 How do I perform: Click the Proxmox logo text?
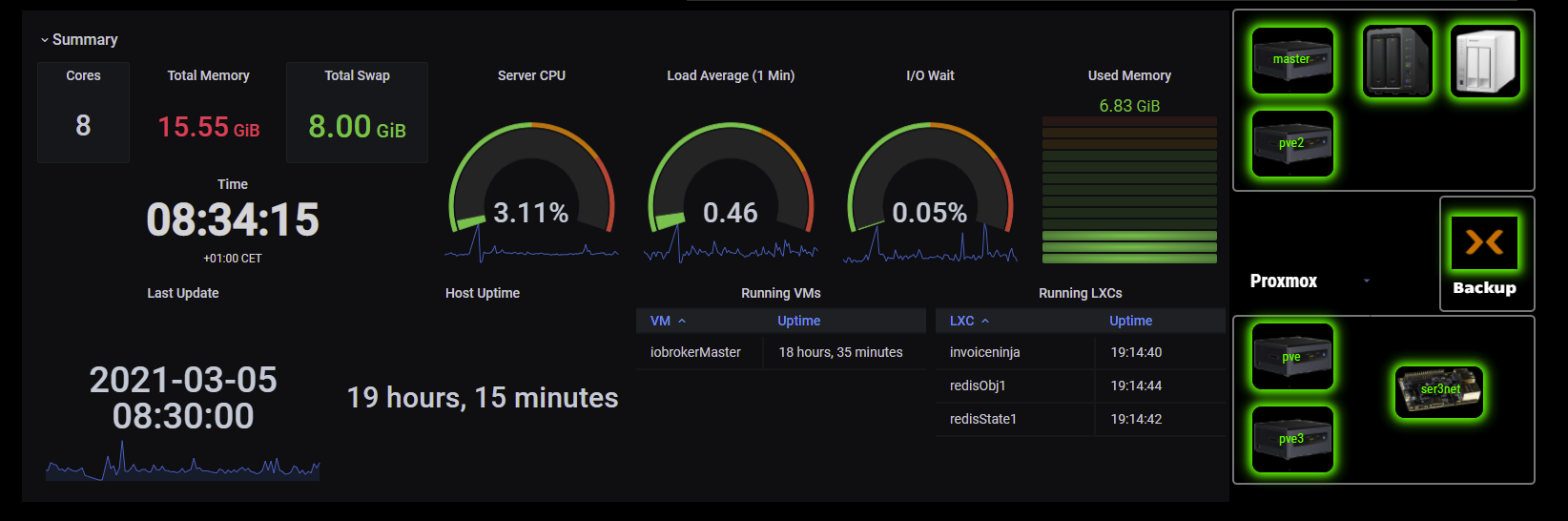(x=1284, y=281)
